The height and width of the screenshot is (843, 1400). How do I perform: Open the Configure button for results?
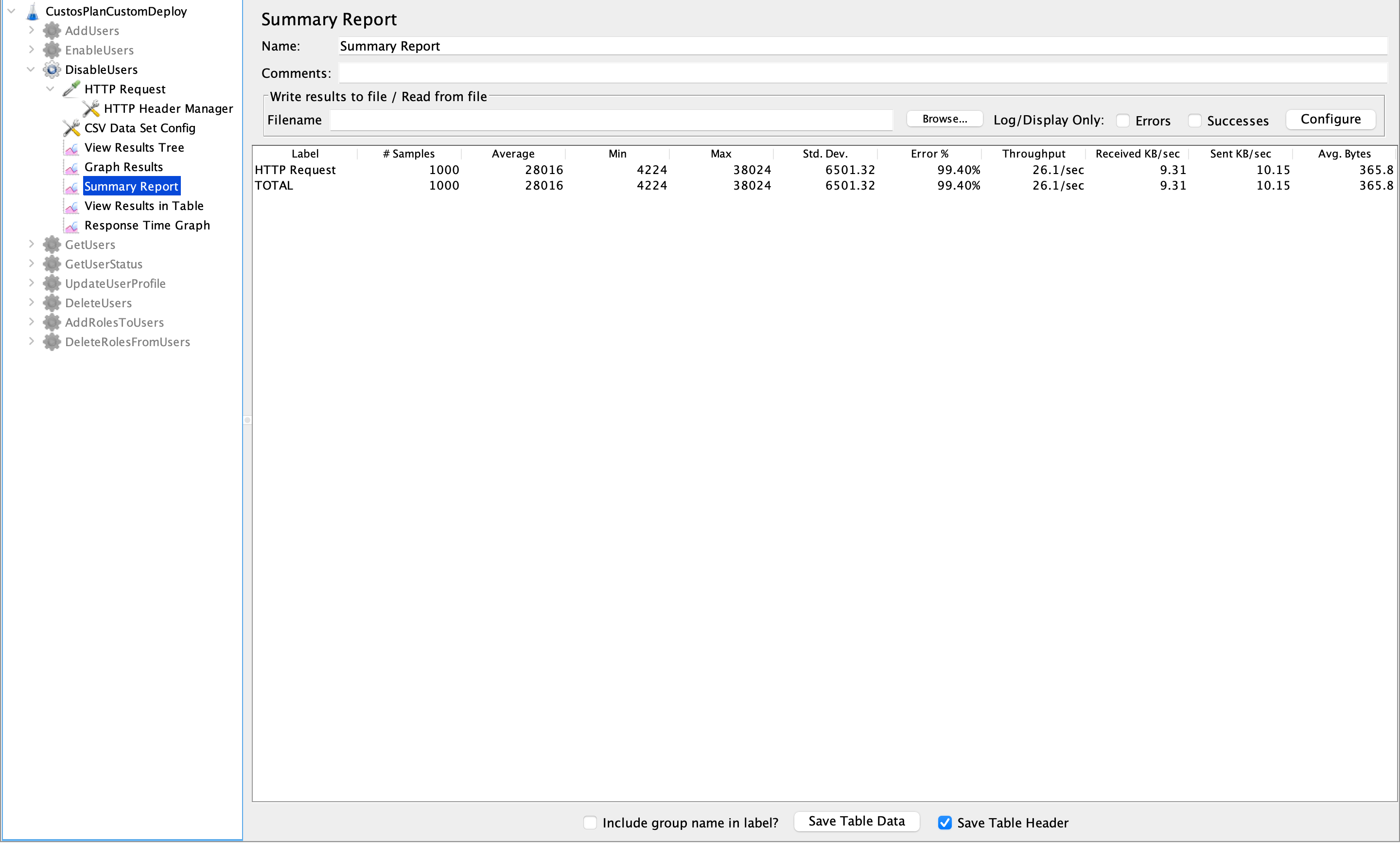pos(1330,119)
